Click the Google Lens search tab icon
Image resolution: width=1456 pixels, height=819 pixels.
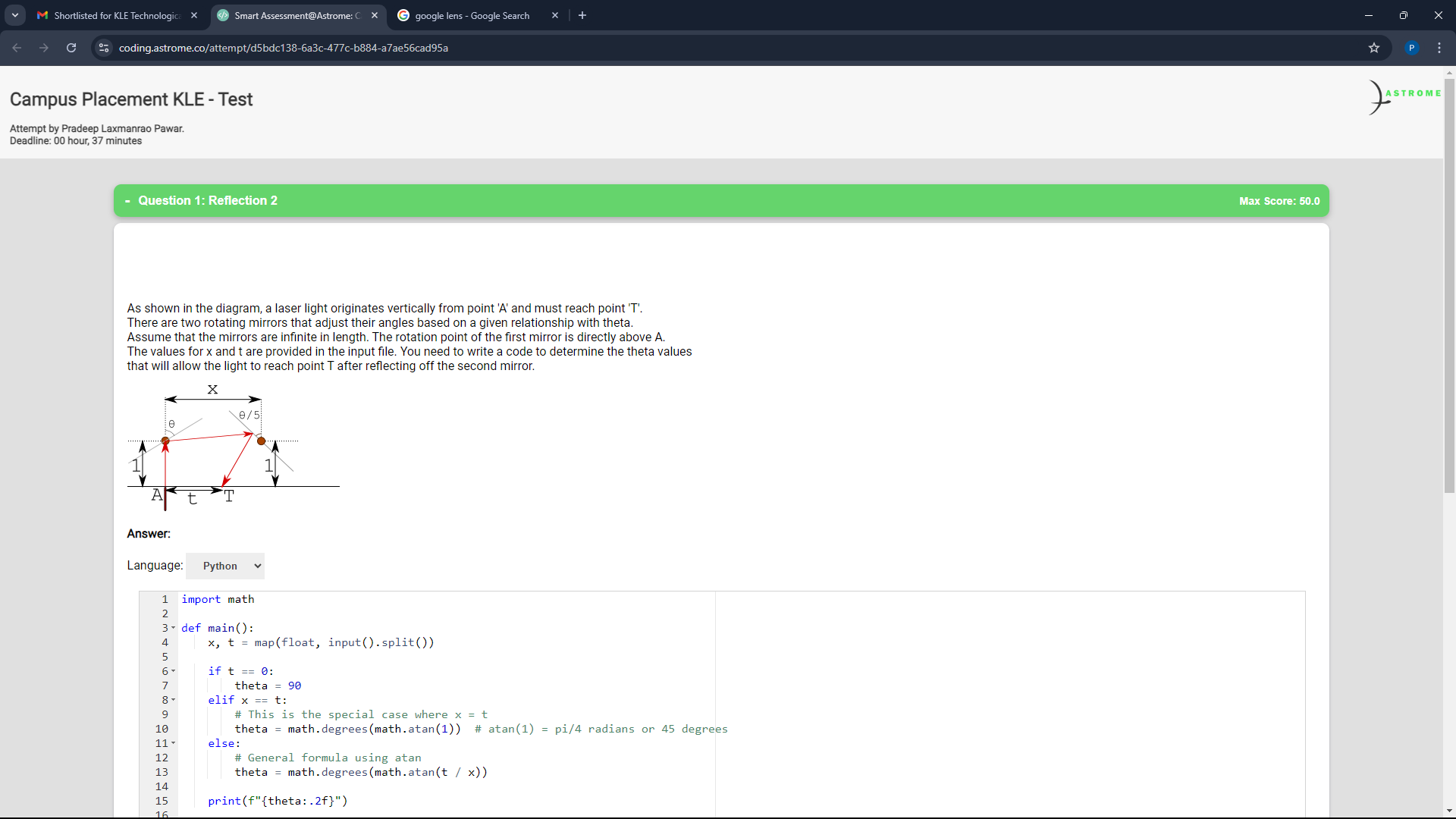(x=404, y=15)
